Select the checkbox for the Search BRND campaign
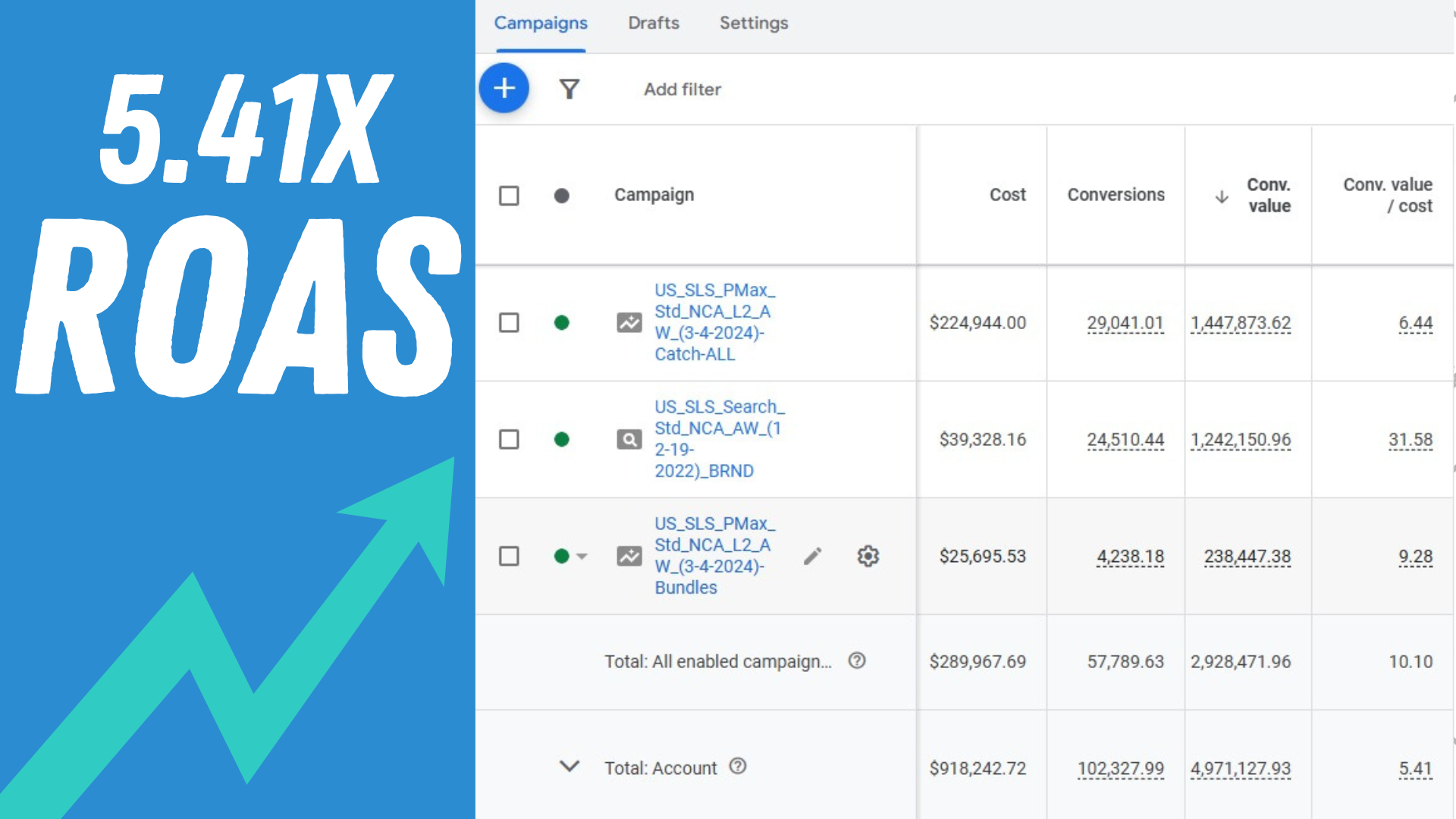This screenshot has height=819, width=1456. click(509, 440)
